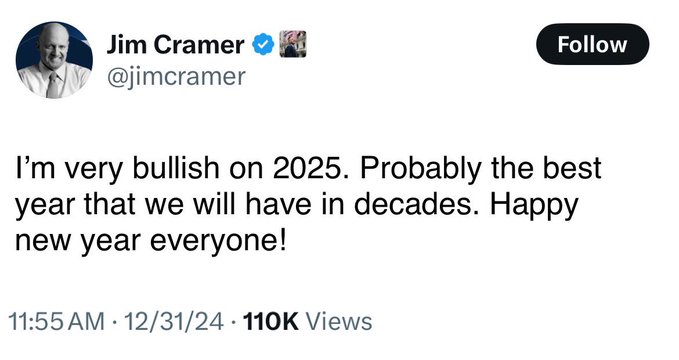
Task: Follow Jim Cramer with the Follow button
Action: point(592,44)
